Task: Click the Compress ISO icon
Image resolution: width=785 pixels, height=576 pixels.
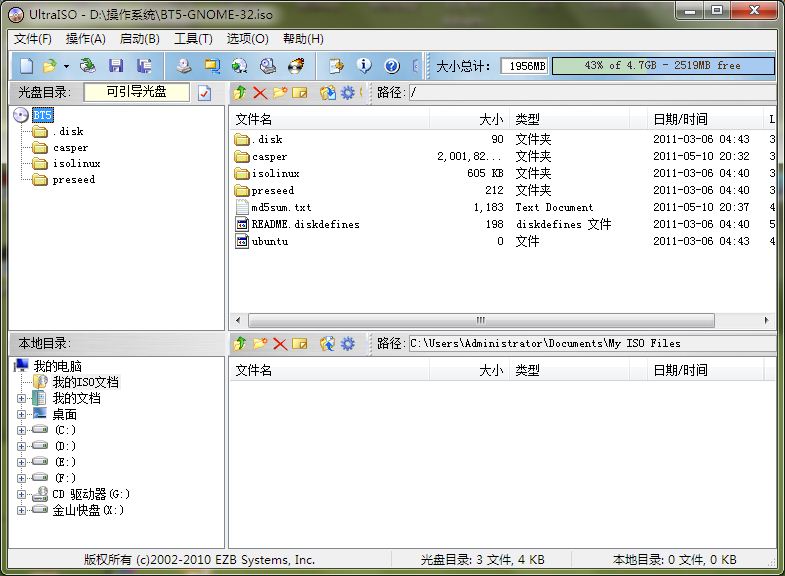Action: pos(212,66)
